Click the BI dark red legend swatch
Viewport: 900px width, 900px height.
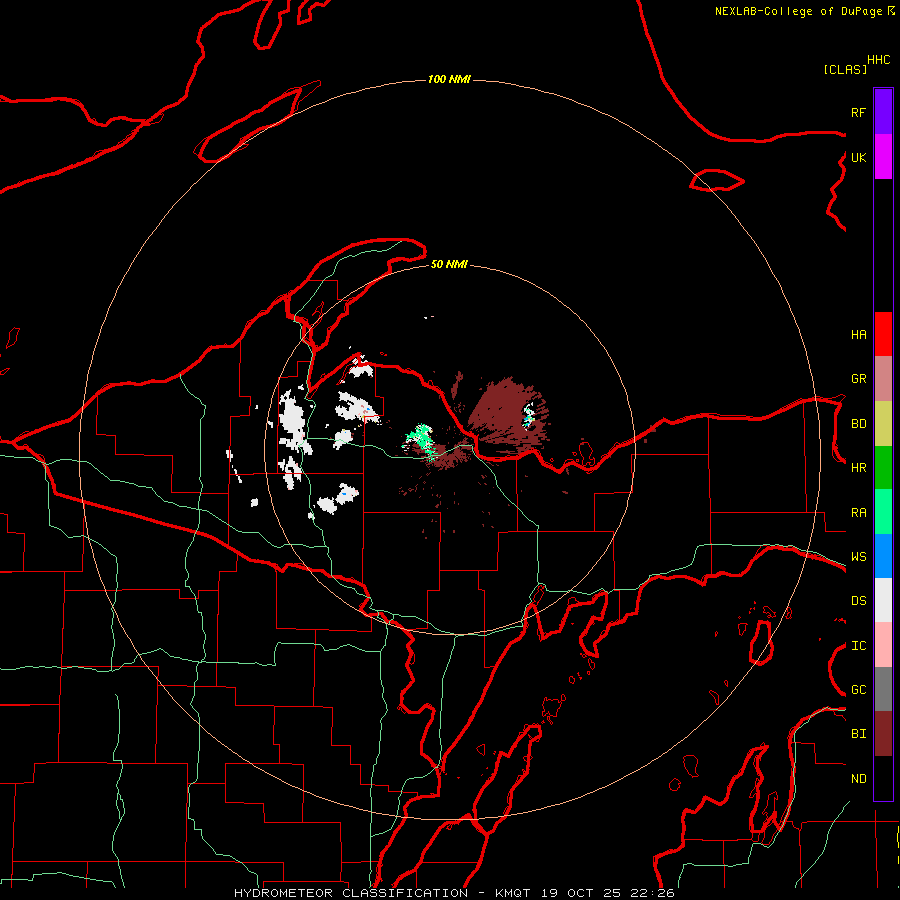click(x=883, y=734)
